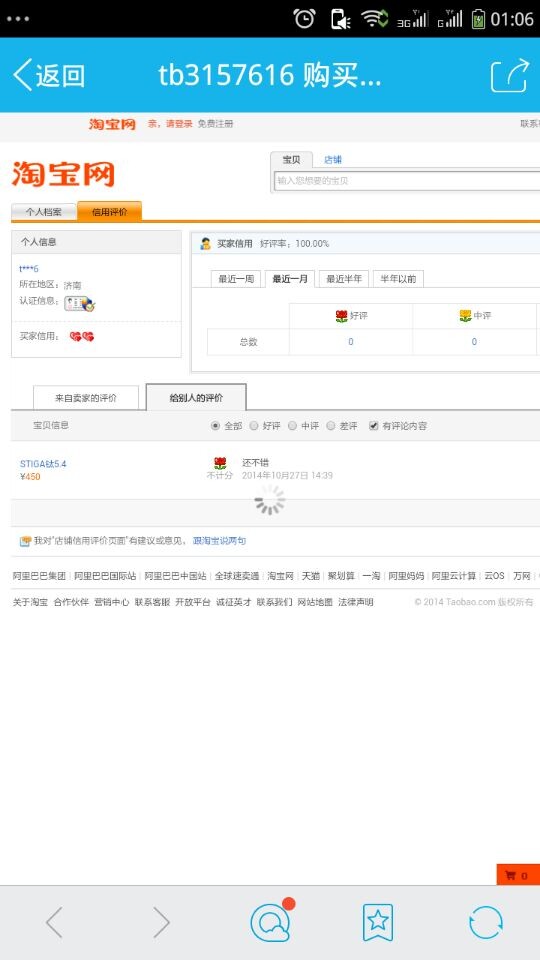Screen dimensions: 540x960
Task: Click the feedback note icon beside 我对
Action: click(25, 541)
